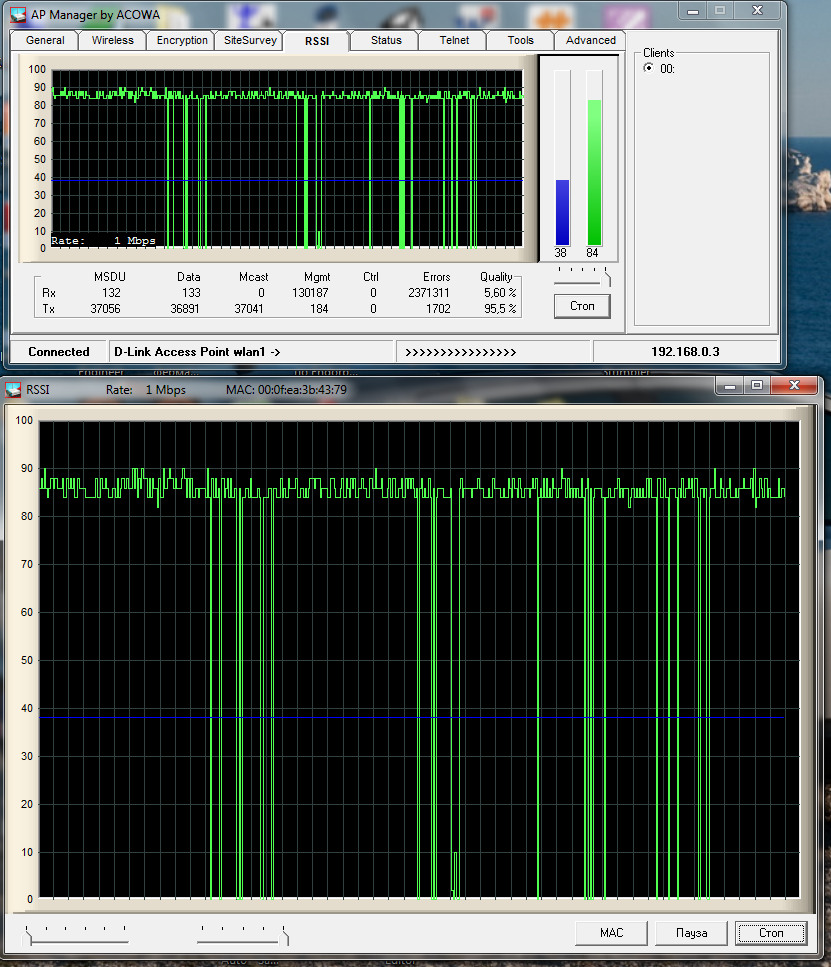The height and width of the screenshot is (967, 831).
Task: Switch to the Telnet tab
Action: click(x=454, y=41)
